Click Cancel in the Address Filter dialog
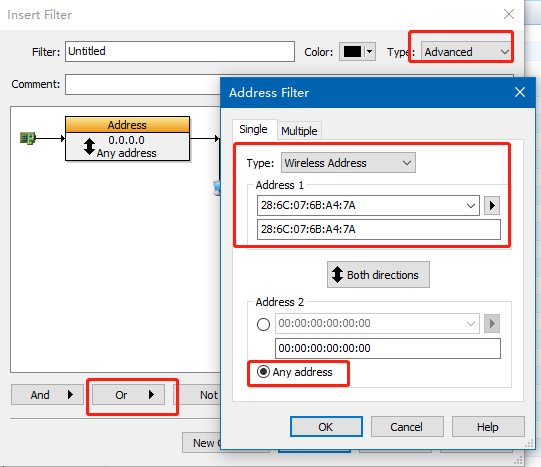541x467 pixels. coord(407,427)
